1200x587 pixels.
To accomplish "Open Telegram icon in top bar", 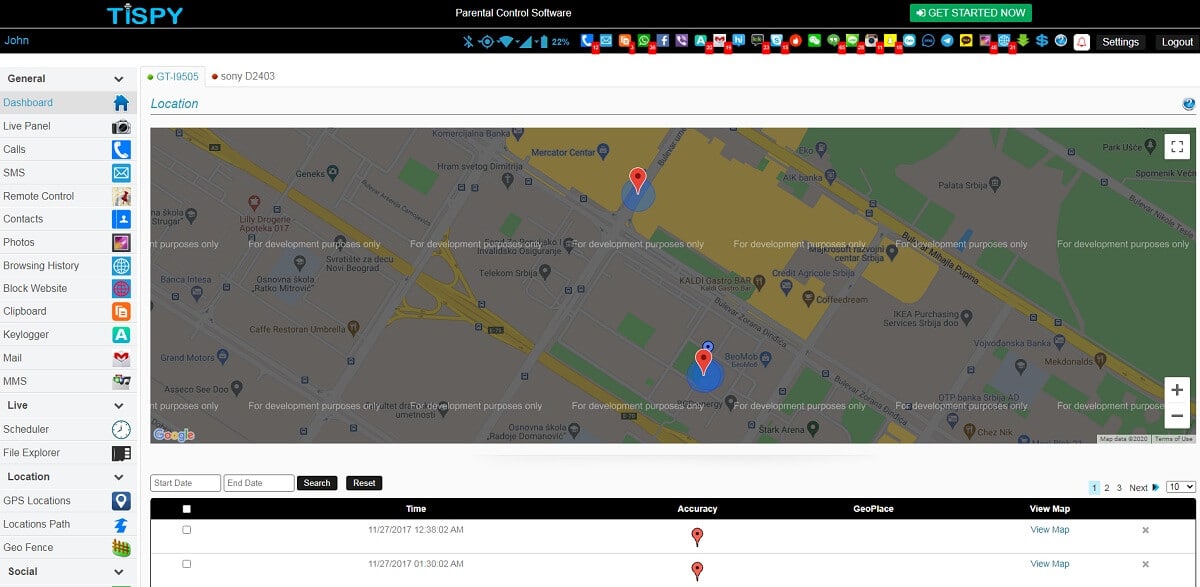I will pos(947,41).
